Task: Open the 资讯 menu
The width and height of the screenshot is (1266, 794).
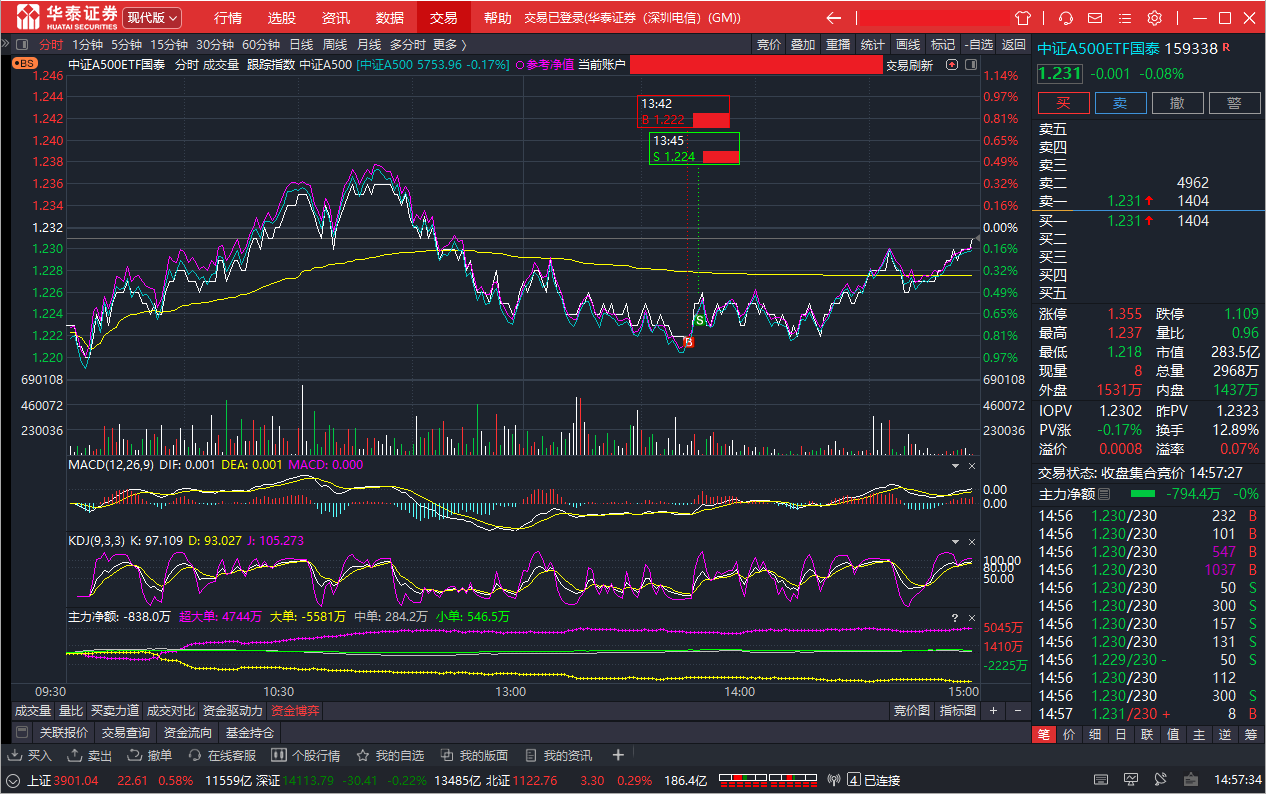Action: click(336, 18)
